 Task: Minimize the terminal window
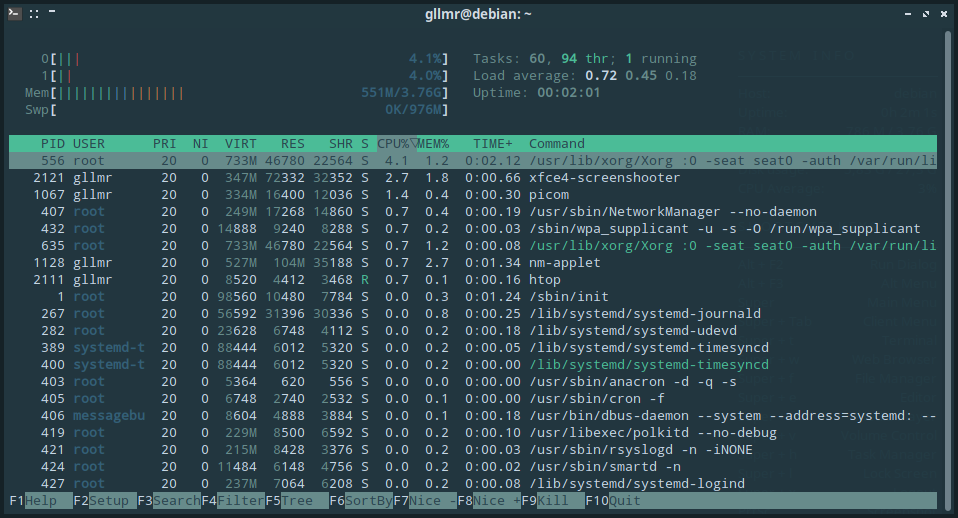908,13
